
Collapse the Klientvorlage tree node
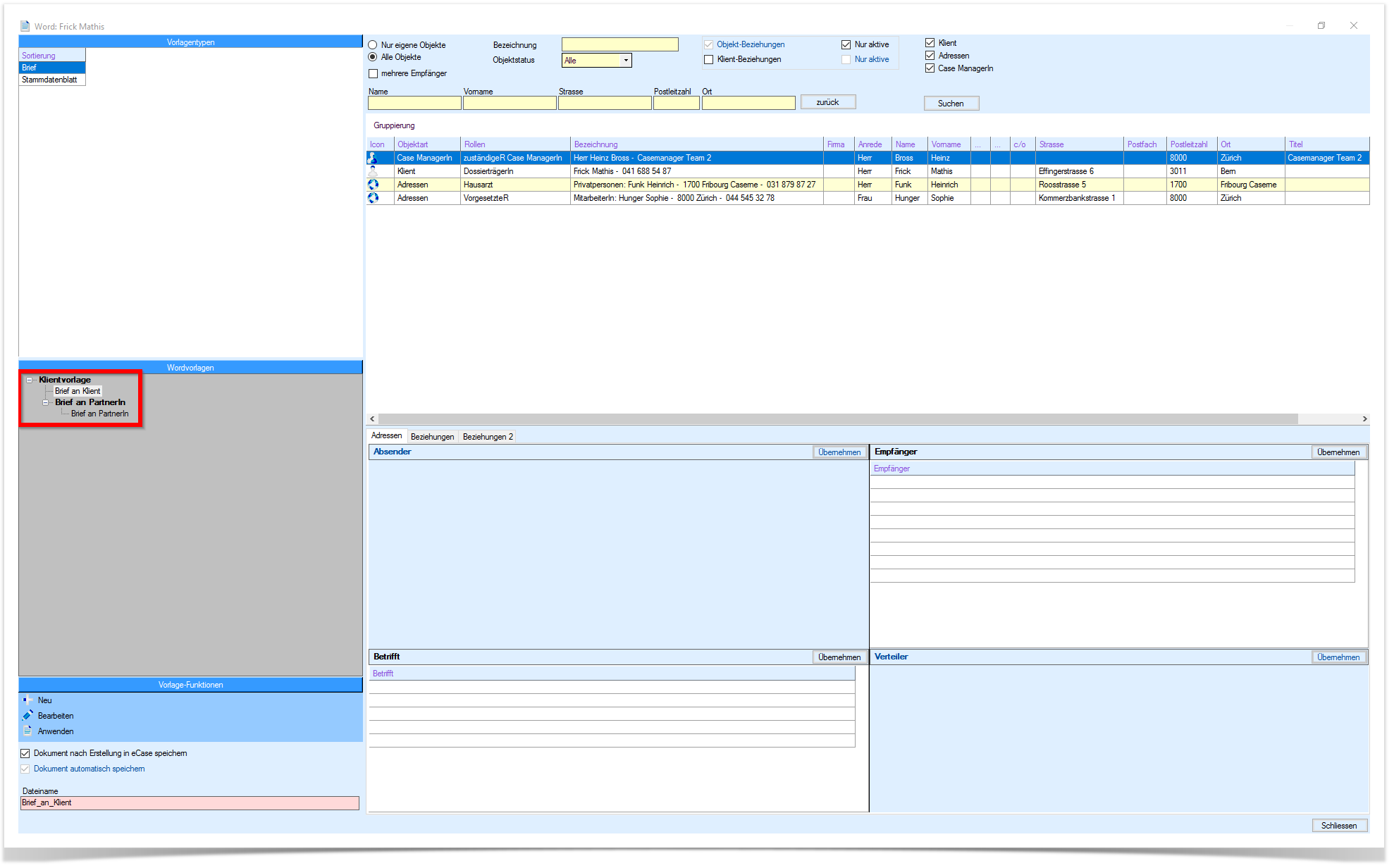(x=30, y=380)
